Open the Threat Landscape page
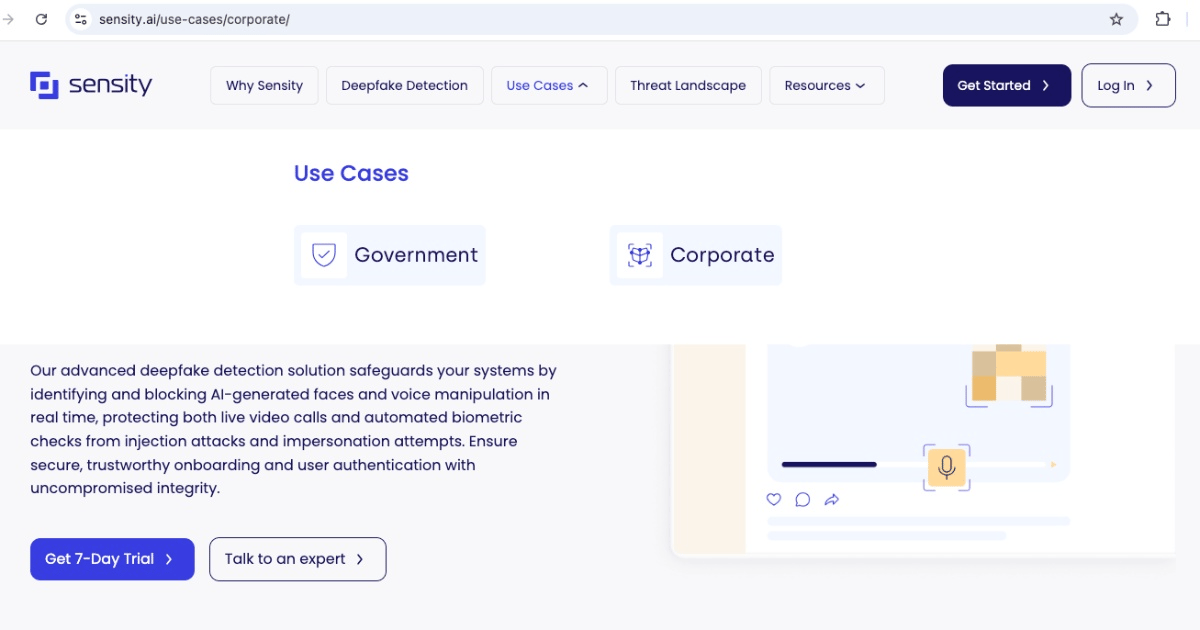 [x=687, y=85]
